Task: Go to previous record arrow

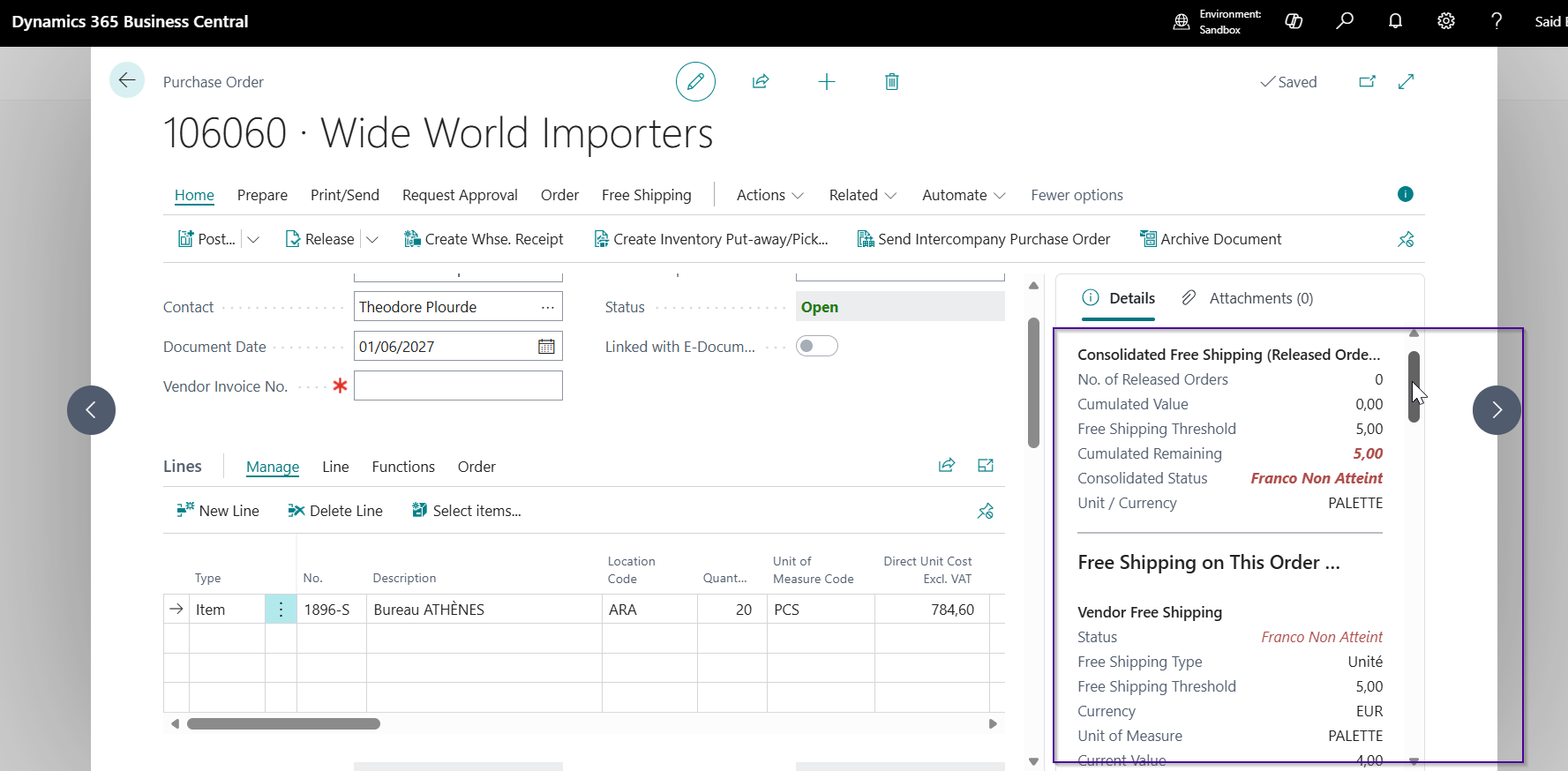Action: point(91,410)
